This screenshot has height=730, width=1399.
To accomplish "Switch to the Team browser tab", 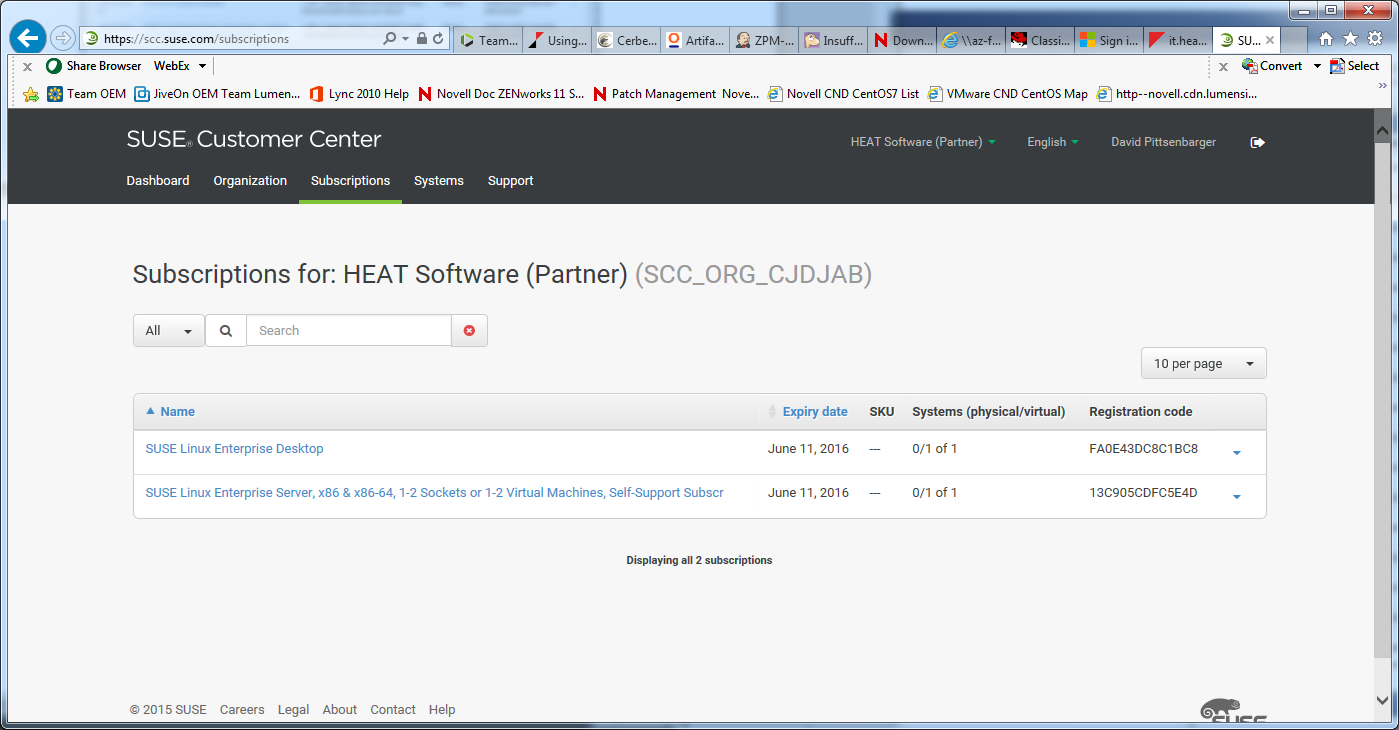I will coord(488,40).
